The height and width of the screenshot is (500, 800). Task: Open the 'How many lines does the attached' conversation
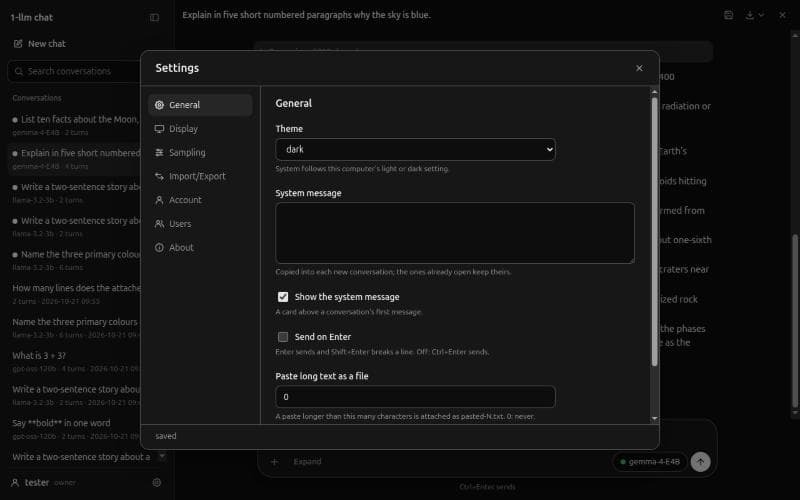(x=74, y=294)
